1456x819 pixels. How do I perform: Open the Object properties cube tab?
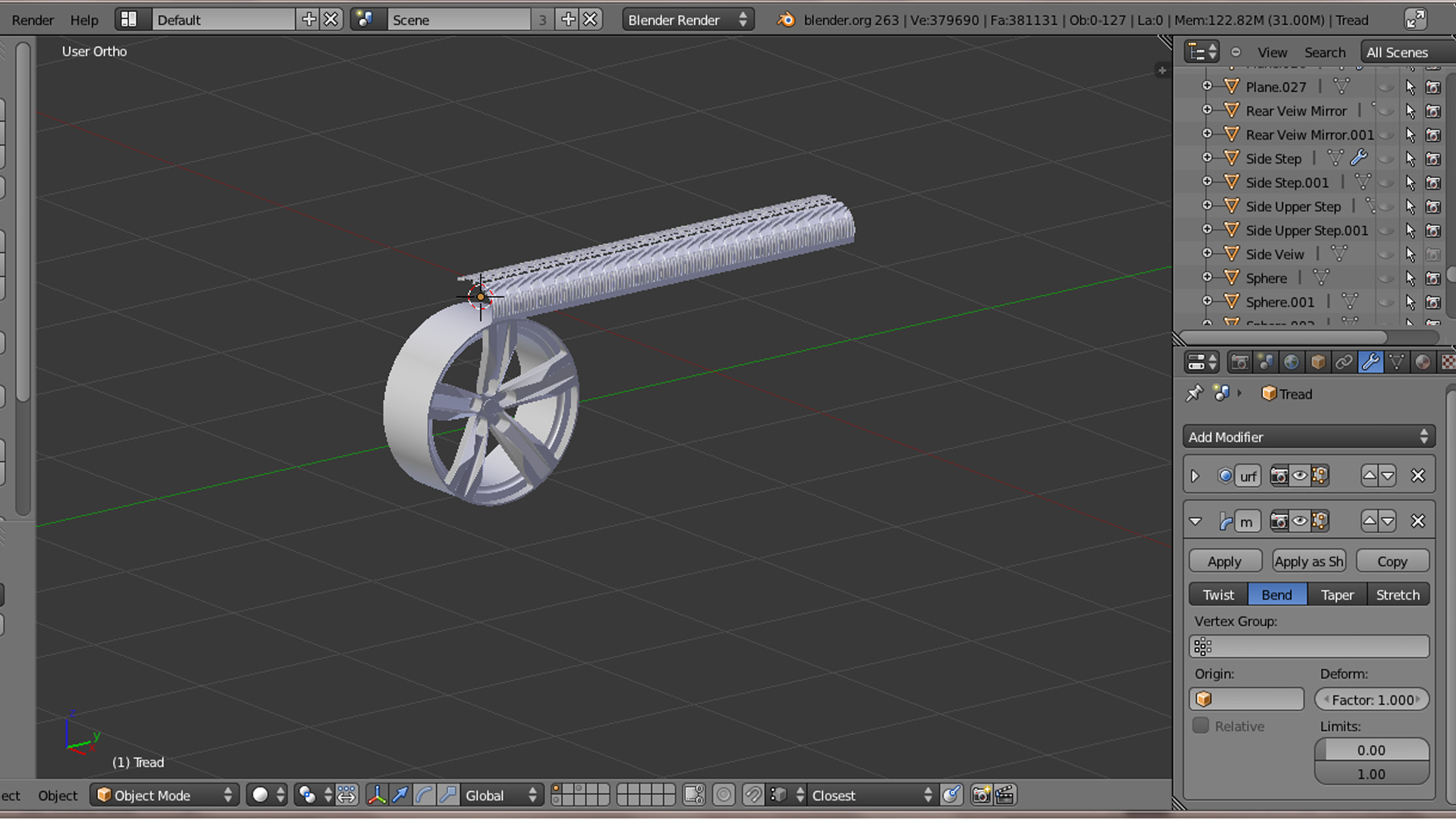point(1318,362)
